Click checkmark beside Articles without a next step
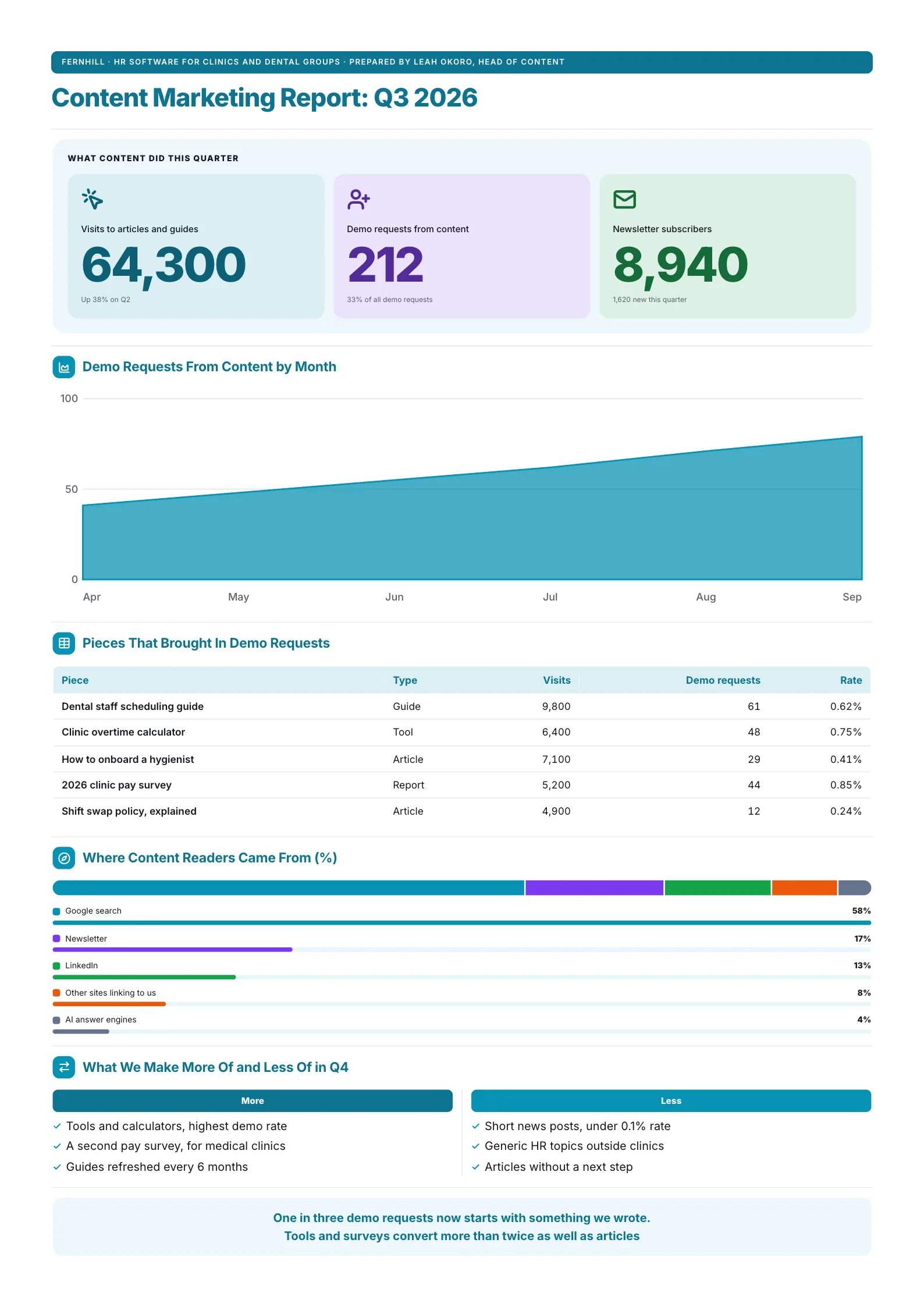 (476, 1167)
